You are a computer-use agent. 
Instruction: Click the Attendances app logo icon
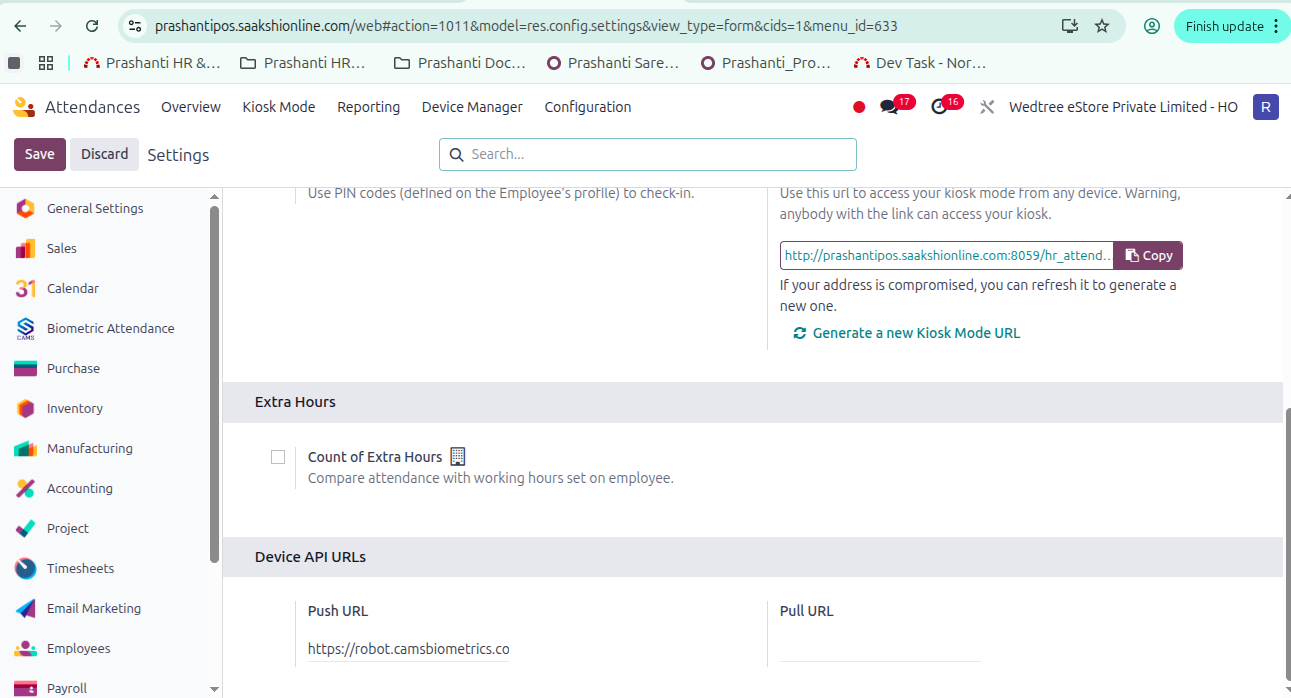24,107
